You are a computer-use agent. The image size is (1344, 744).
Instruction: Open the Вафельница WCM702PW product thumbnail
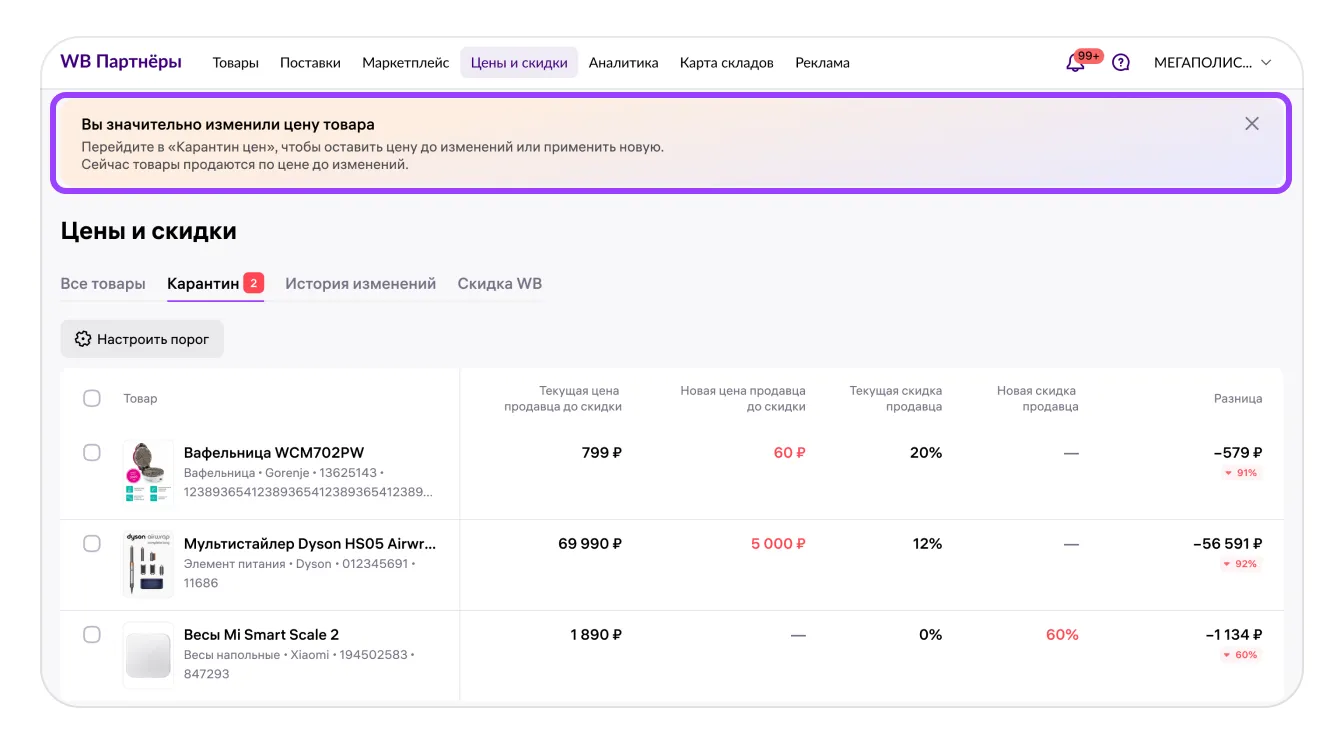click(148, 473)
